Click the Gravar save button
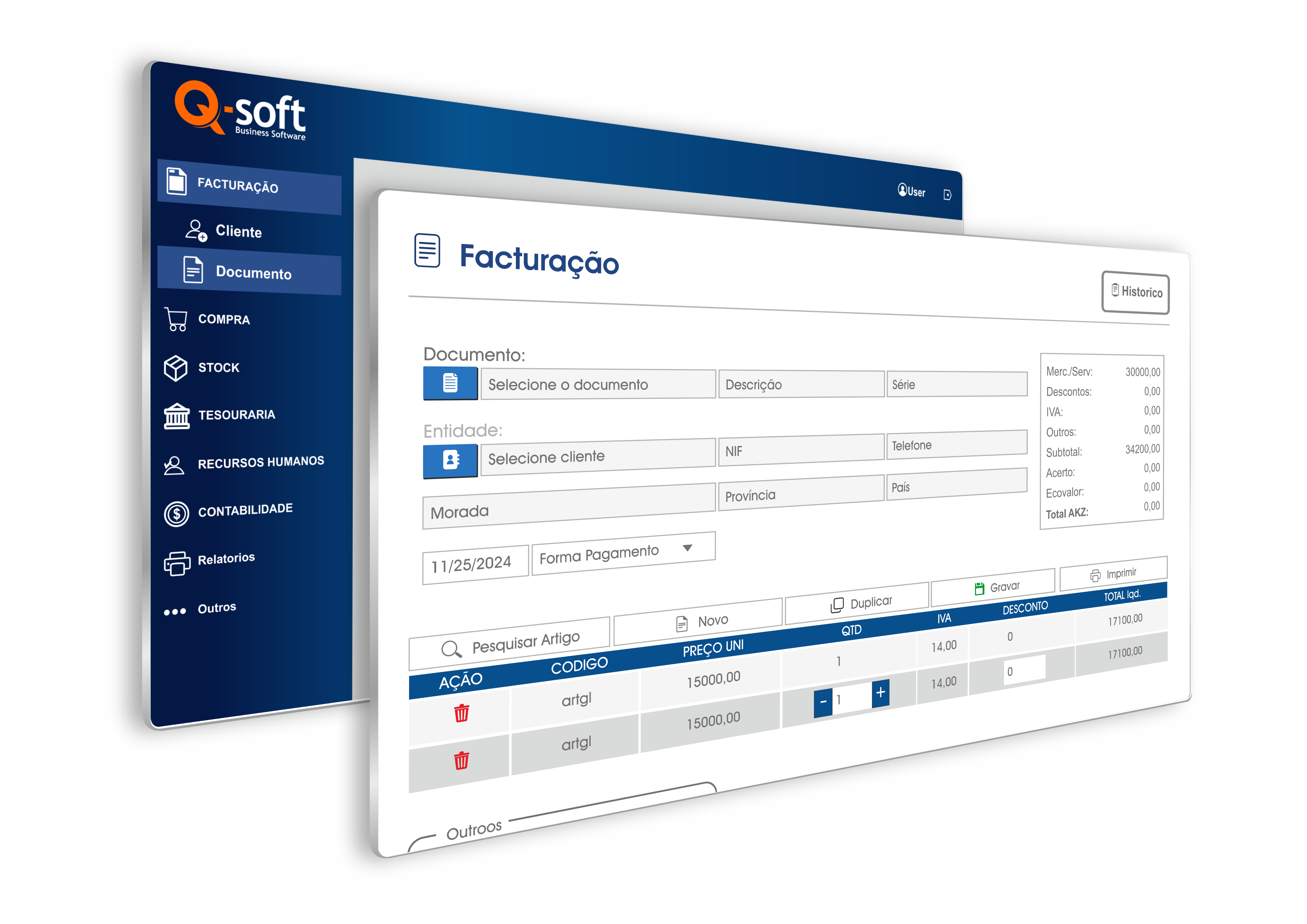1307x924 pixels. pos(993,588)
